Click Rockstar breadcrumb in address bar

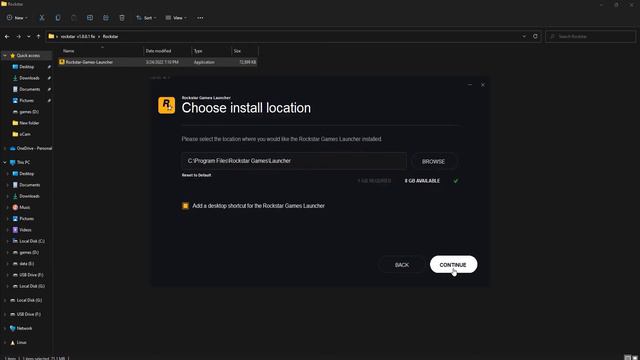pyautogui.click(x=110, y=36)
